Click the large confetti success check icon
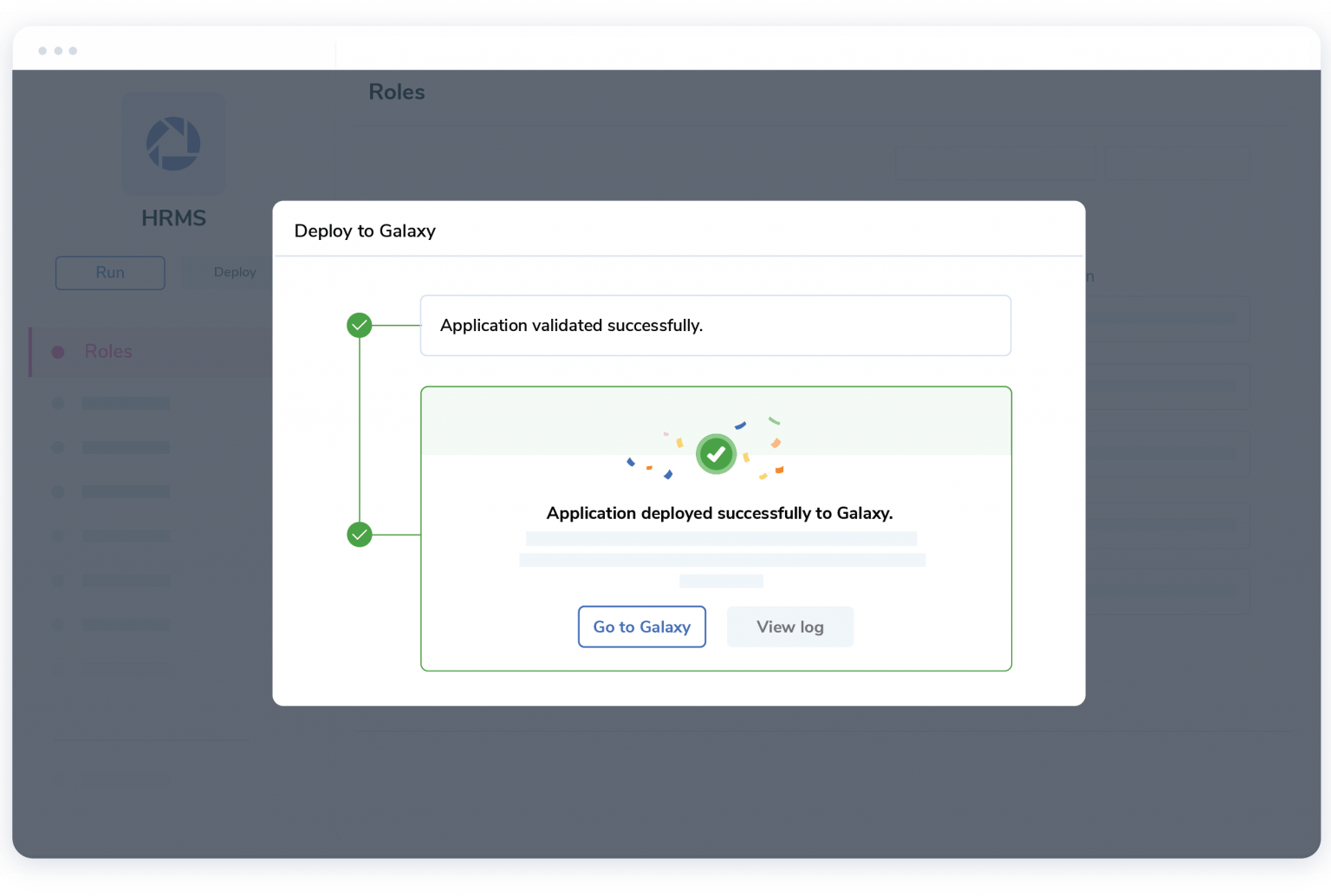This screenshot has height=896, width=1331. (x=716, y=453)
